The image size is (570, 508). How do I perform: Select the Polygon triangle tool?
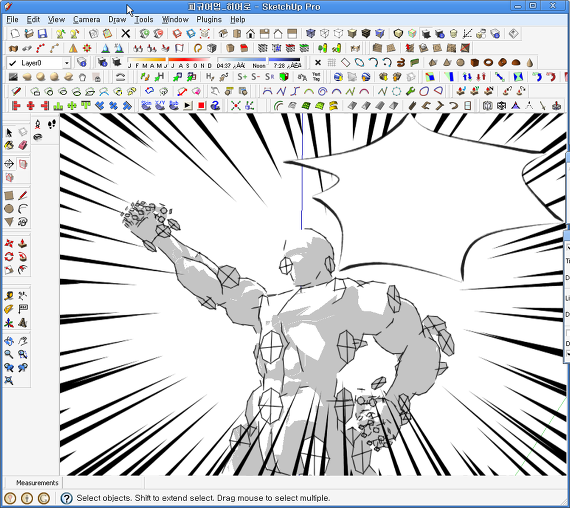click(9, 222)
